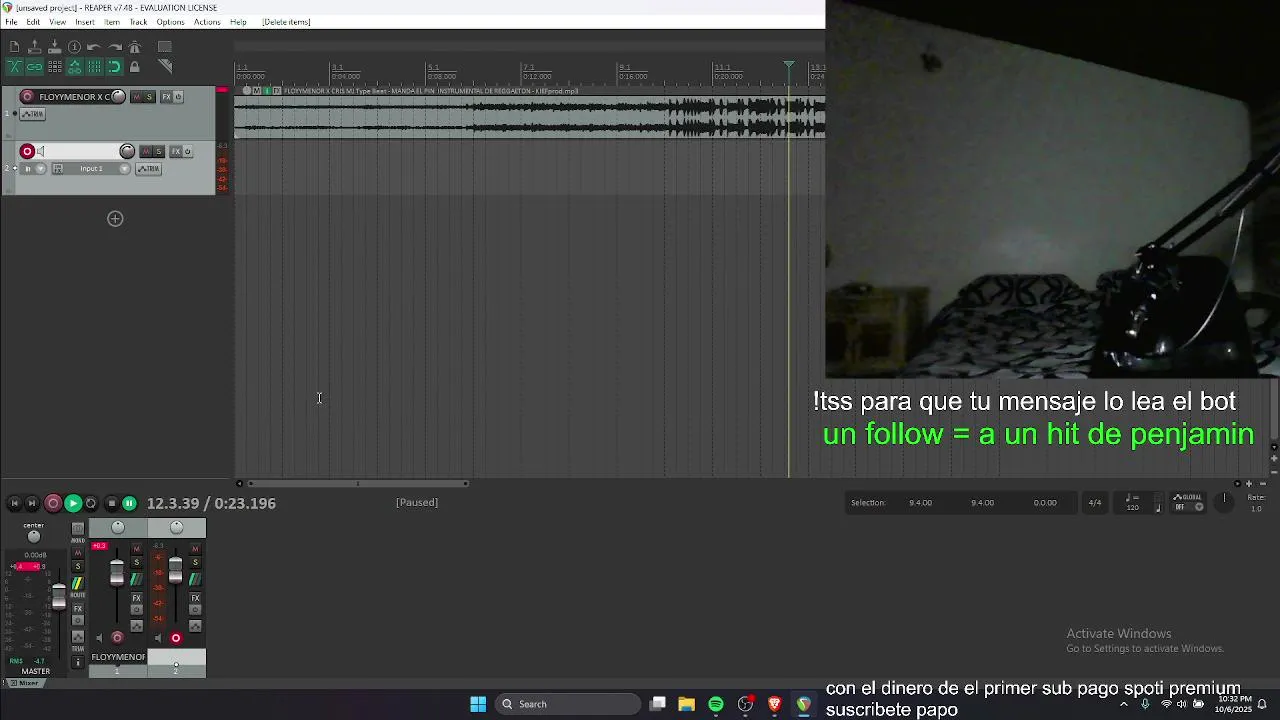Open the Edit menu
Screen dimensions: 1280x720
click(33, 22)
